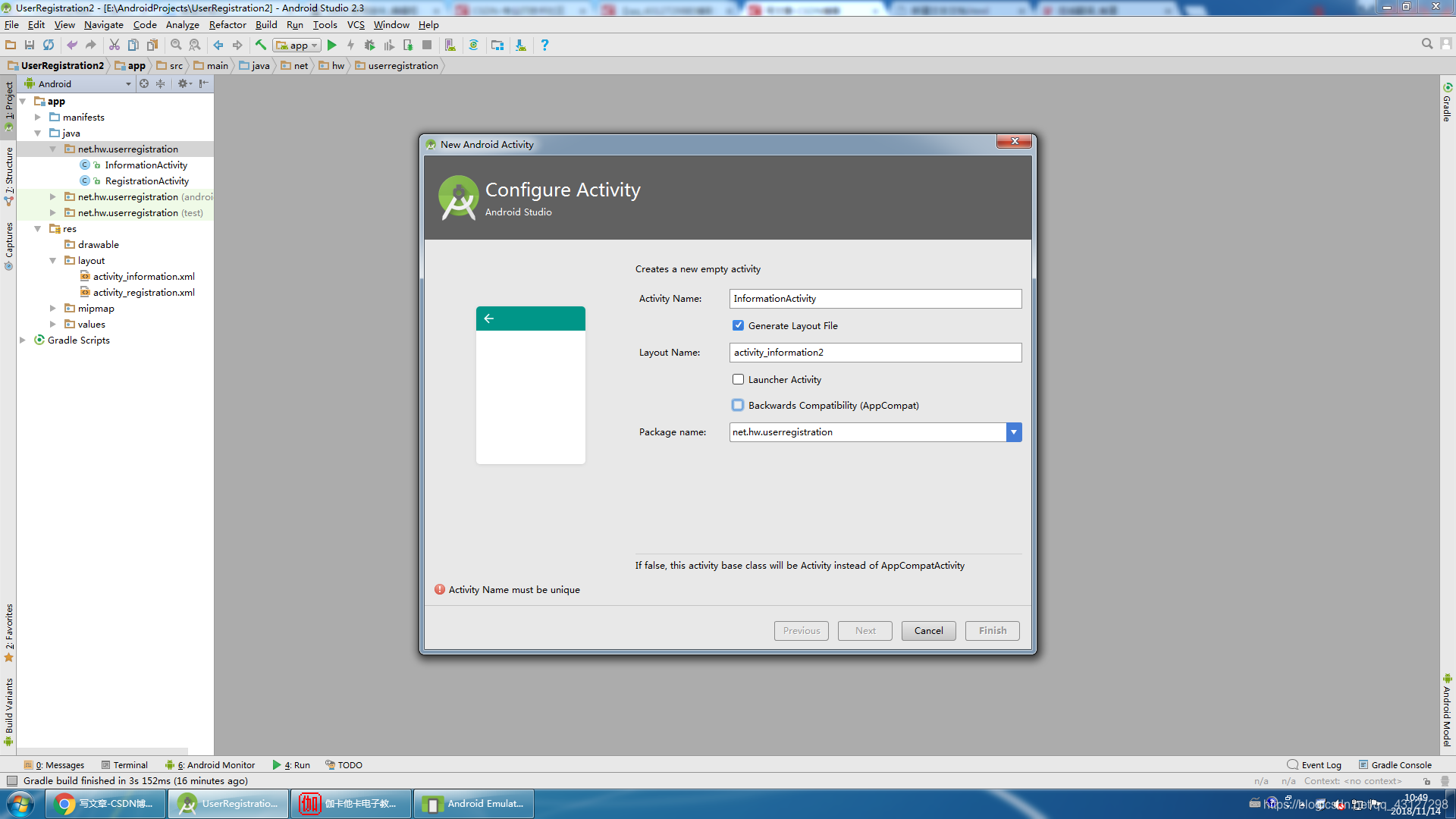This screenshot has width=1456, height=819.
Task: Open the Project panel settings gear dropdown
Action: (x=184, y=84)
